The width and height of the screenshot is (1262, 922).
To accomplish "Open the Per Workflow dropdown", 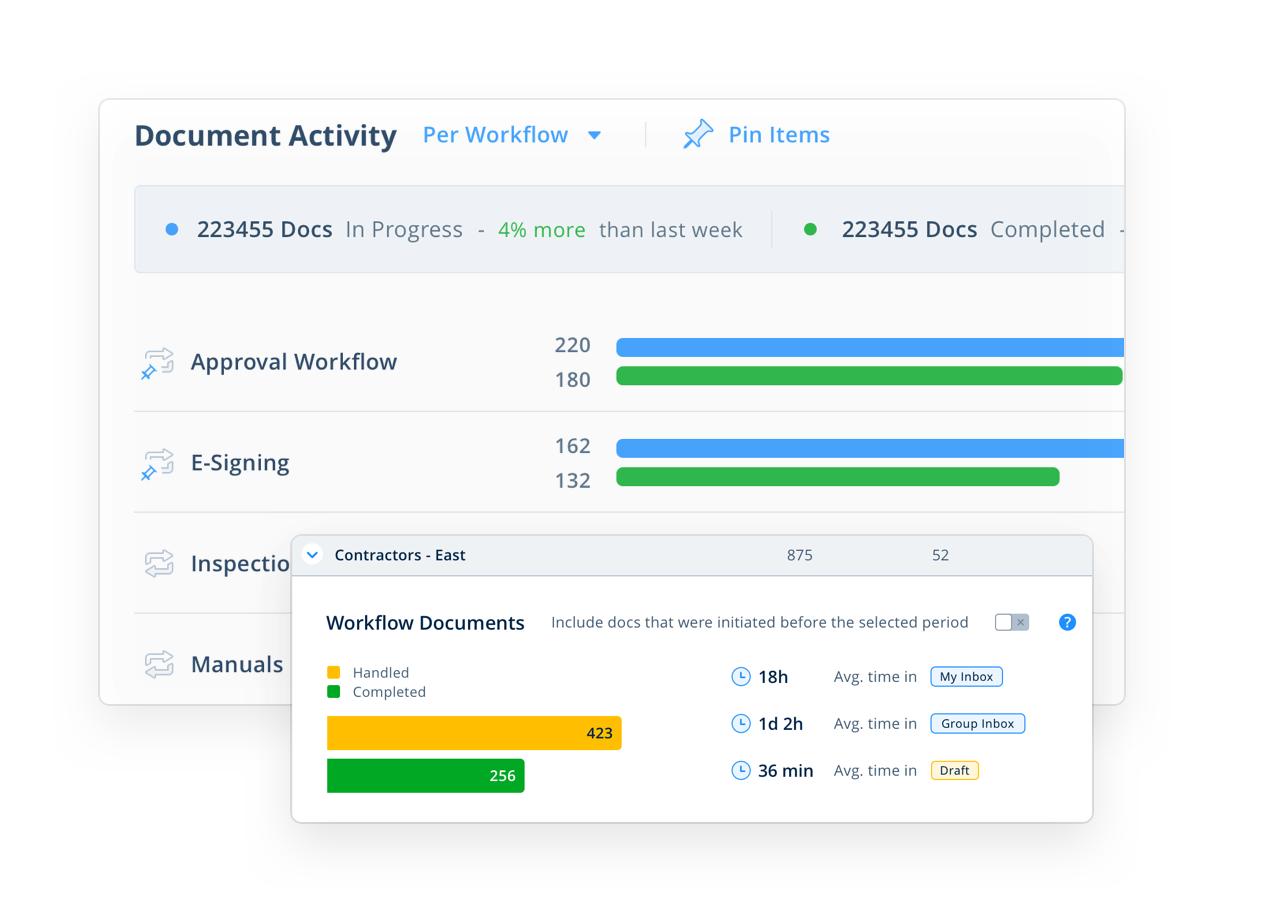I will [512, 135].
